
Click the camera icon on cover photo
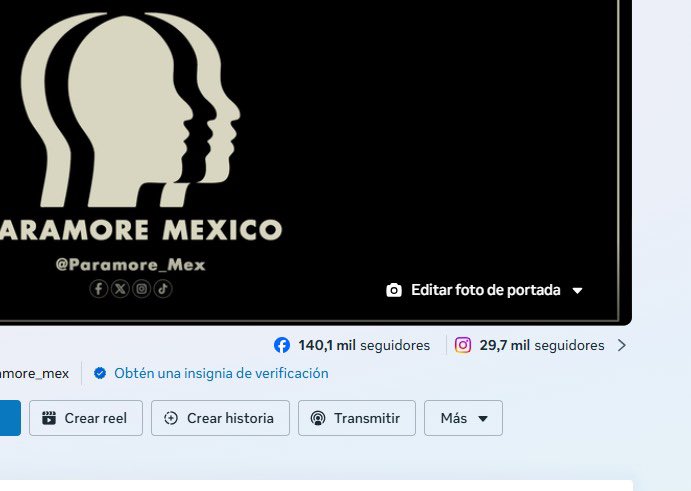(x=394, y=290)
